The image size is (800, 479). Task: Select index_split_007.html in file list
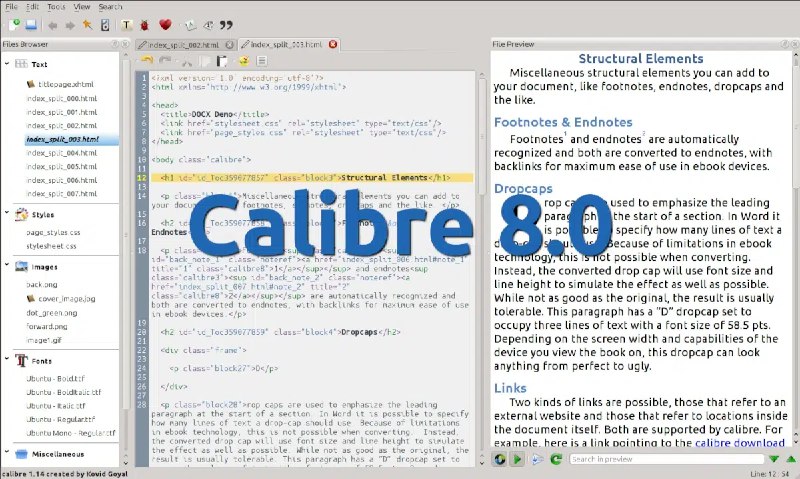coord(61,194)
